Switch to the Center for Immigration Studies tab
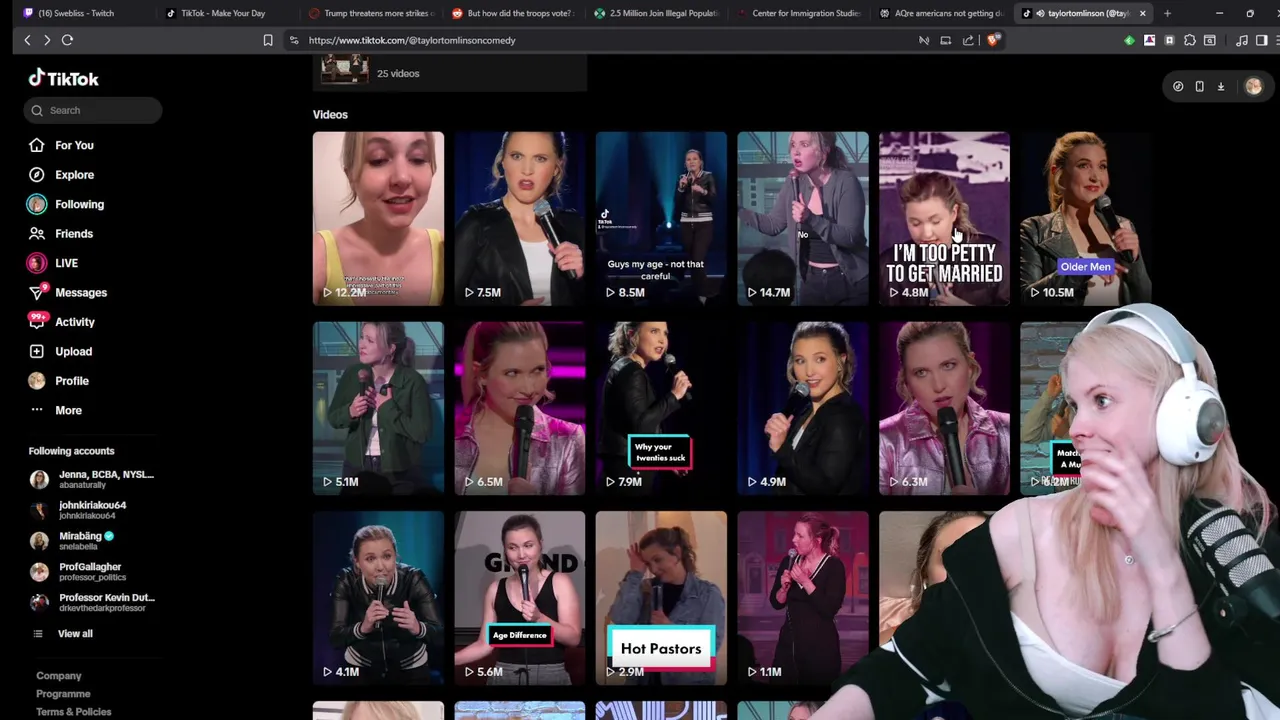The image size is (1280, 720). [x=800, y=13]
